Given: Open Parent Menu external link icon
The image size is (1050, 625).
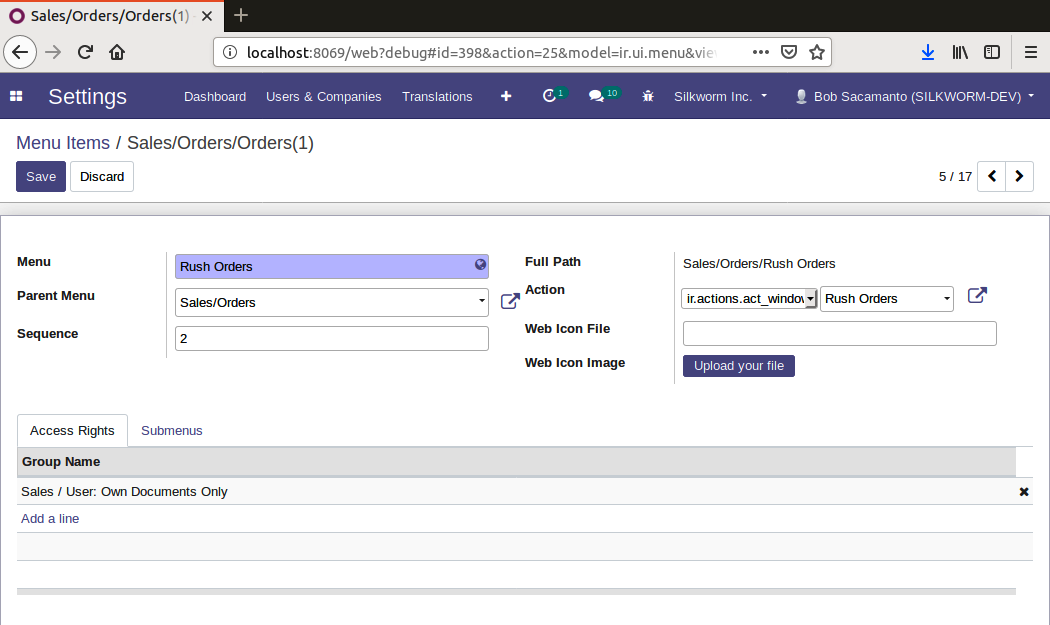Looking at the screenshot, I should point(510,301).
